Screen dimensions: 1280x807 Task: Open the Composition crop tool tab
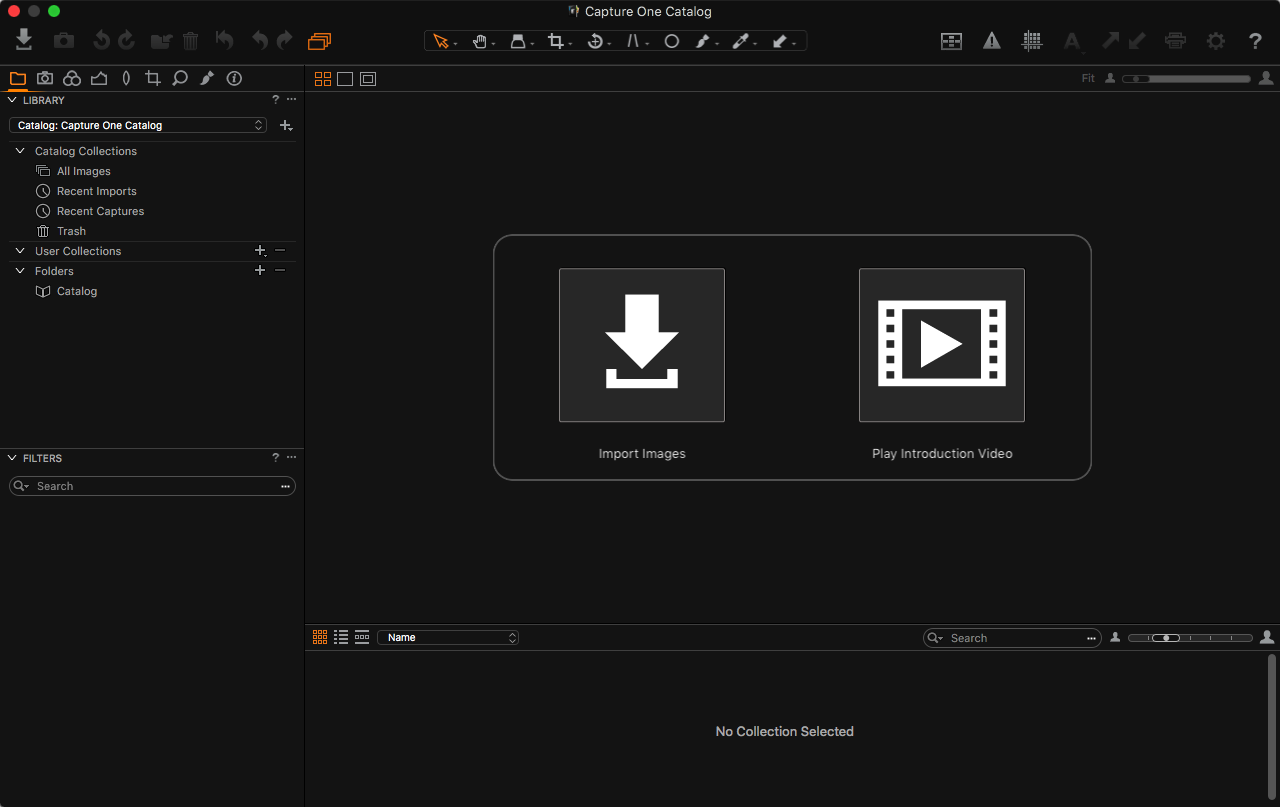pos(153,78)
